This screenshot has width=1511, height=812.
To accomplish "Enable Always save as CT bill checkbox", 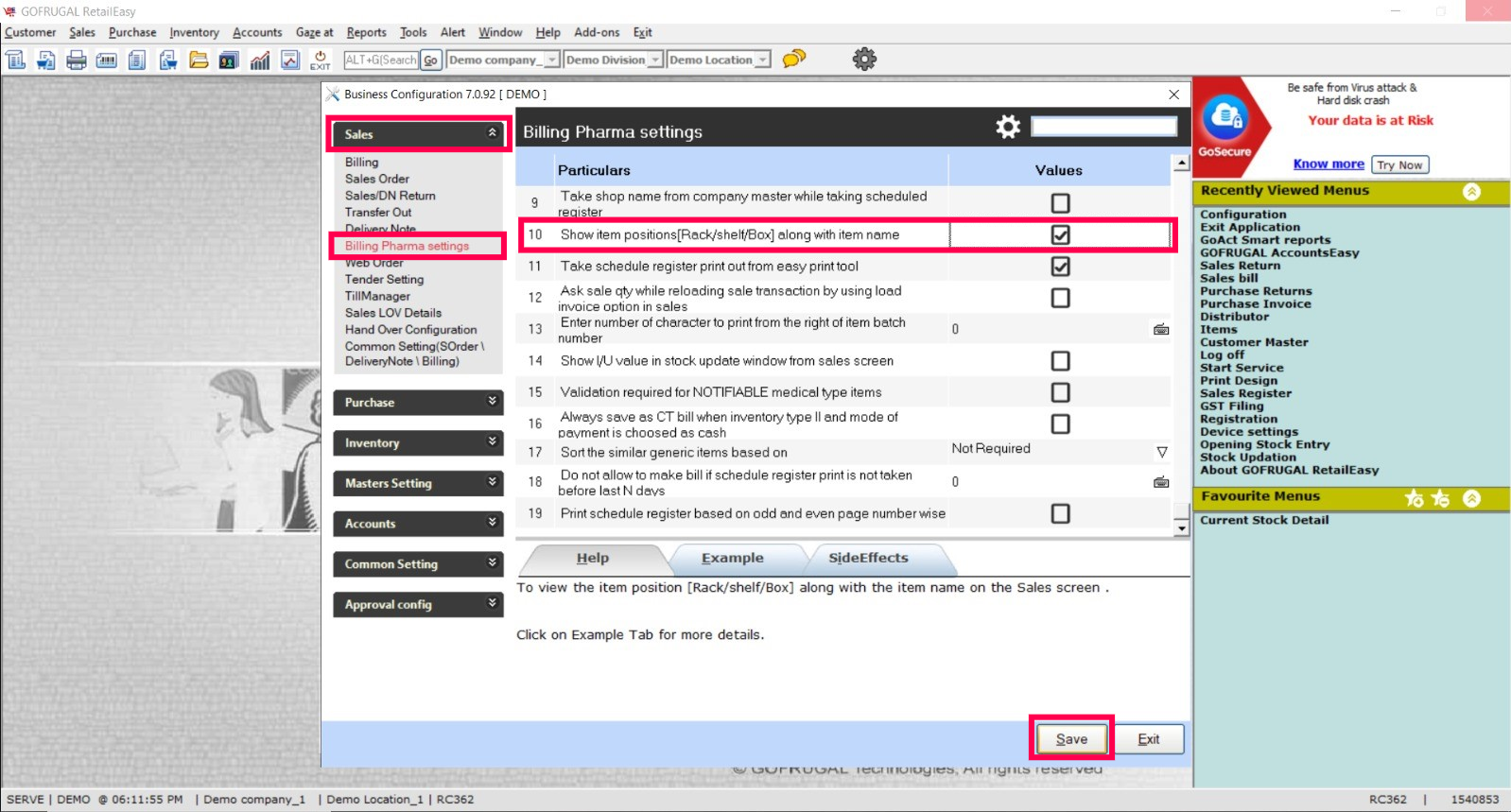I will 1061,423.
